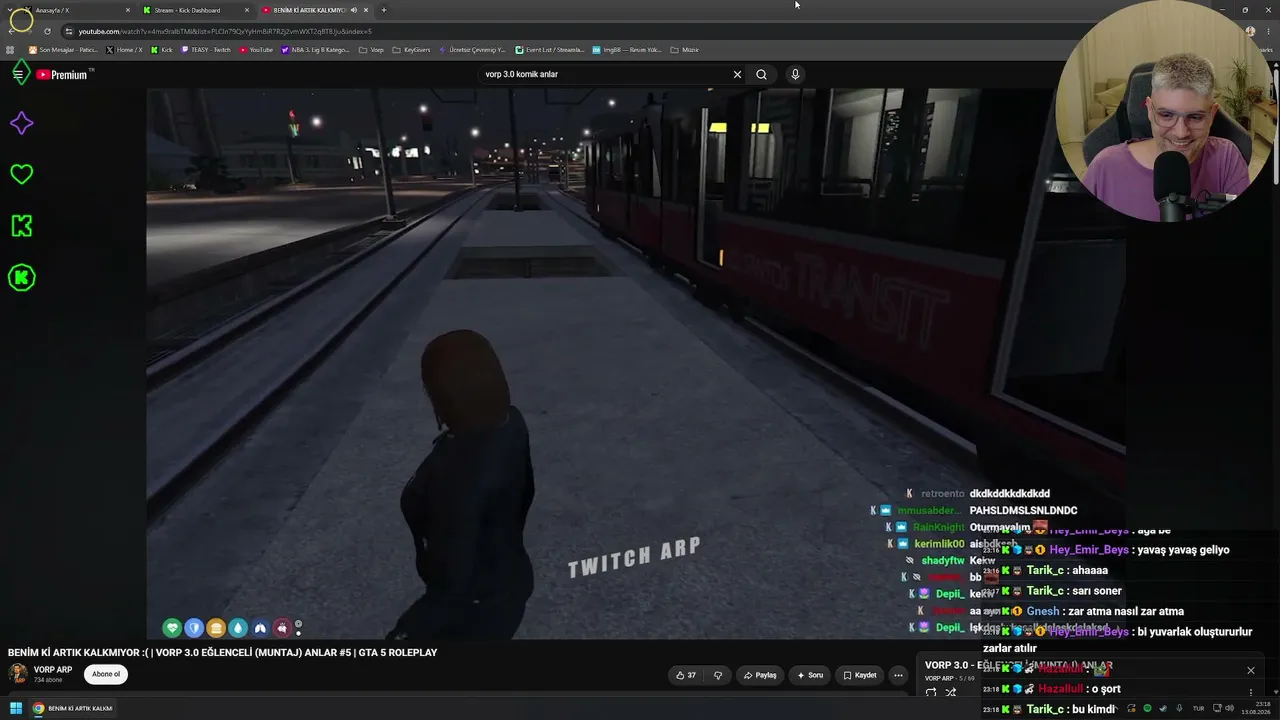Switch to Stream - Kick Dashboard tab
Viewport: 1280px width, 720px height.
[195, 10]
